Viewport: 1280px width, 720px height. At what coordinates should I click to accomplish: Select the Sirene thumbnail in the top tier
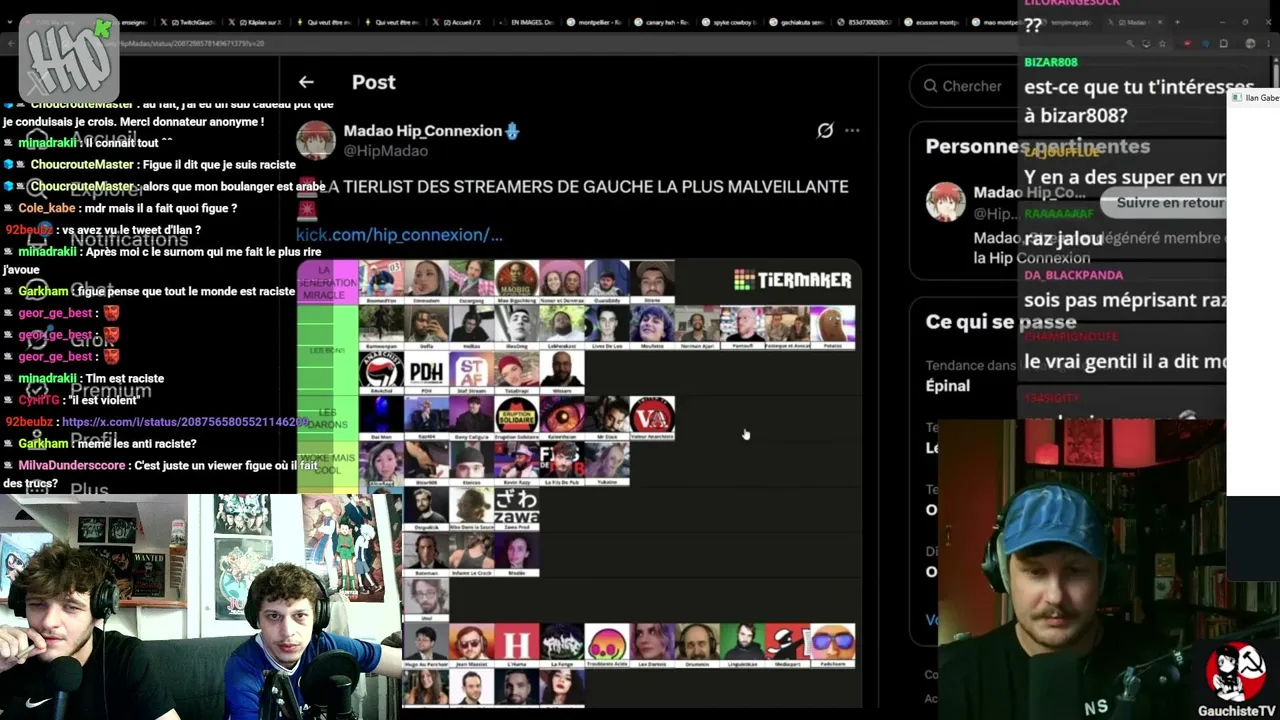click(x=652, y=281)
